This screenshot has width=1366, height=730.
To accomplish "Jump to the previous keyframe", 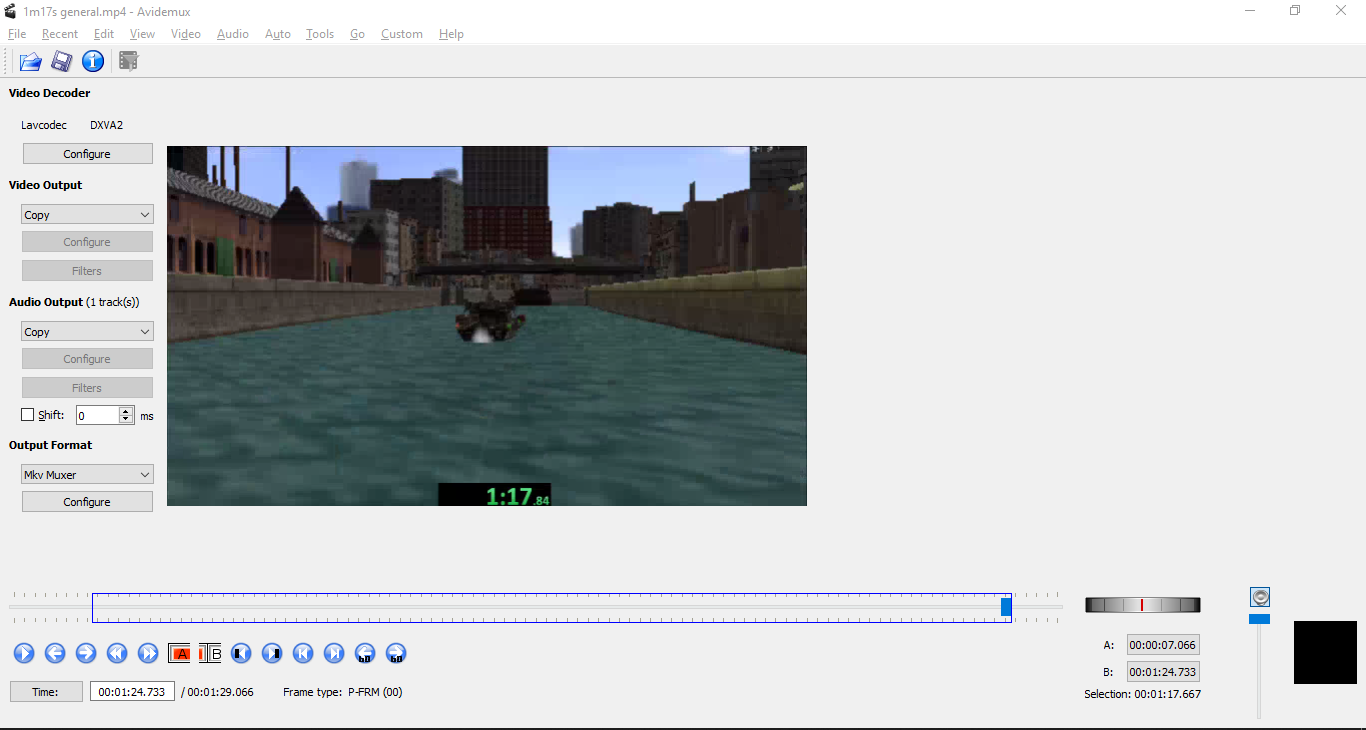I will (x=117, y=653).
